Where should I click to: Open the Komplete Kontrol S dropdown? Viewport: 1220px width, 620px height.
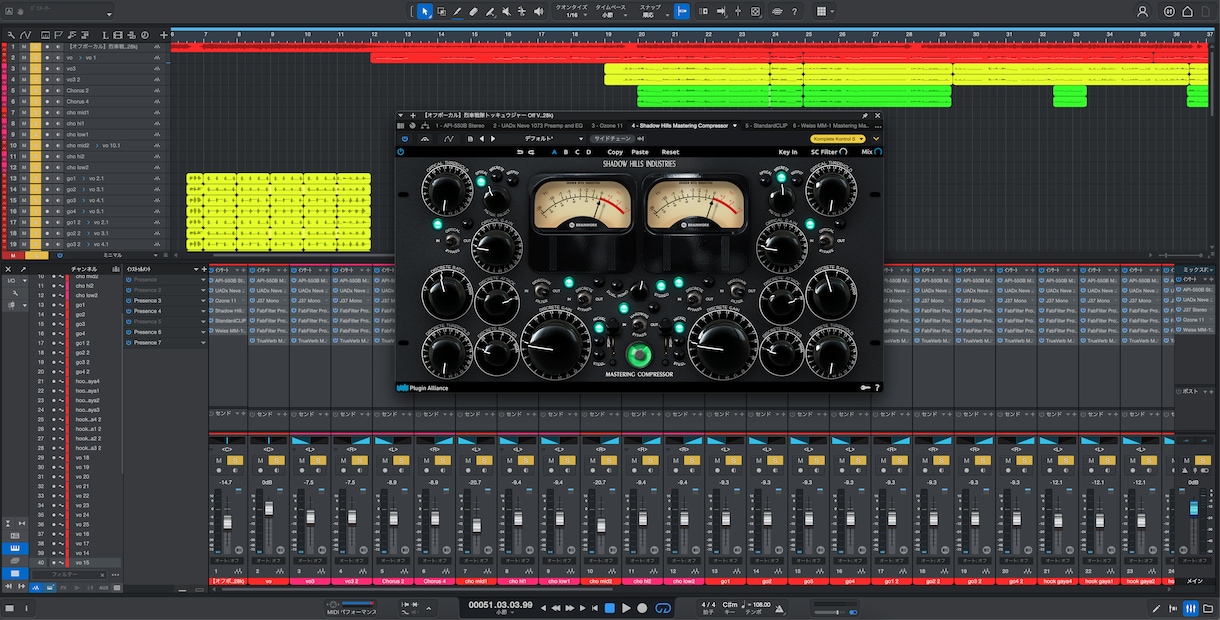click(x=838, y=139)
